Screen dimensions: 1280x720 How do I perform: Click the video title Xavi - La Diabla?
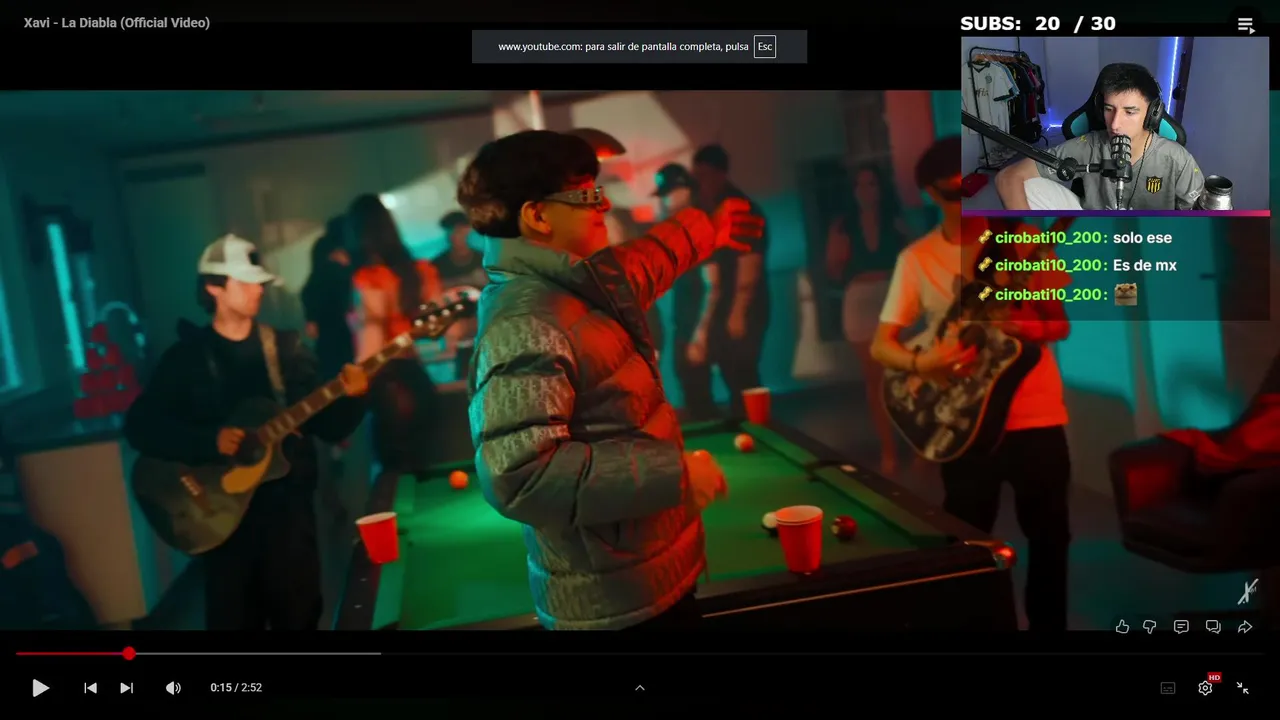click(117, 23)
